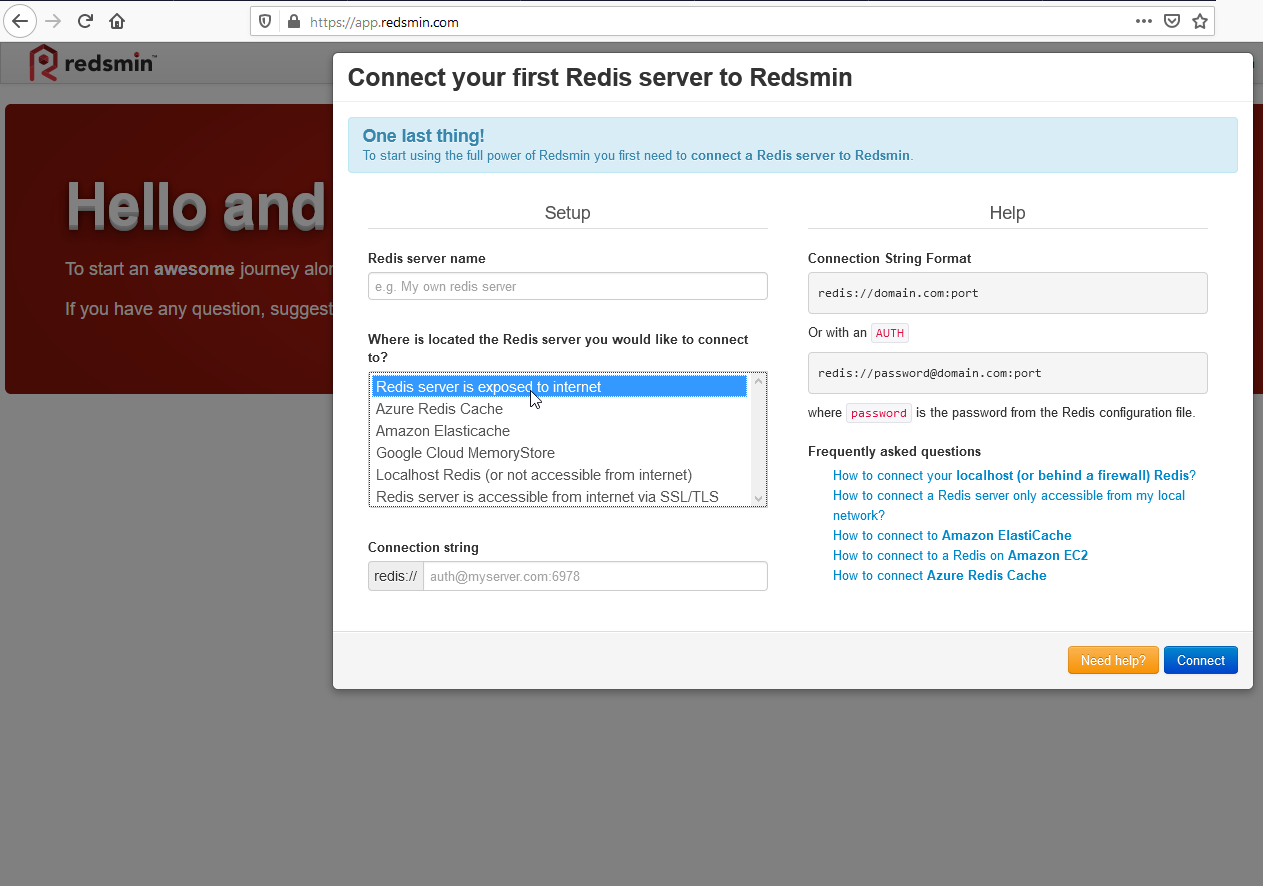Click the tracking protection shield icon
The width and height of the screenshot is (1263, 886).
point(266,21)
